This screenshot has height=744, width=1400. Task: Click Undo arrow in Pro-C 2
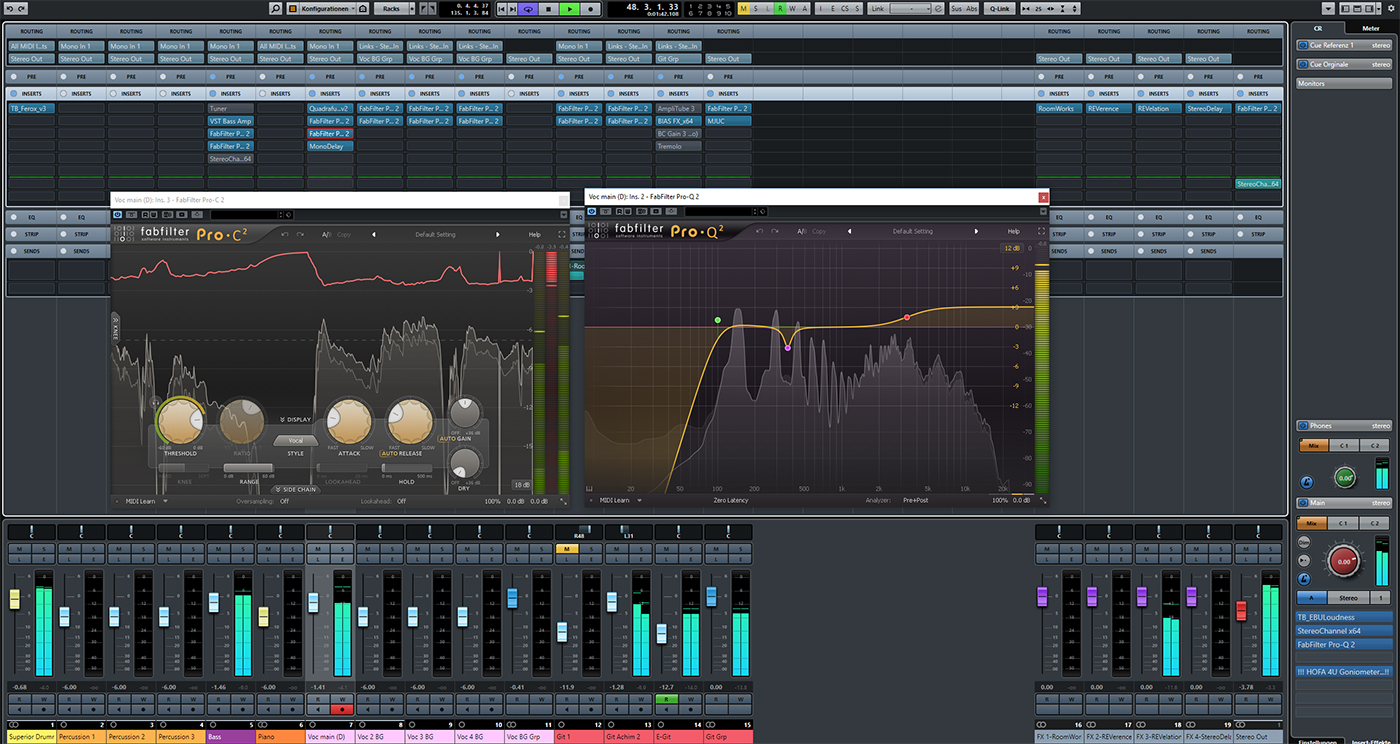point(285,234)
